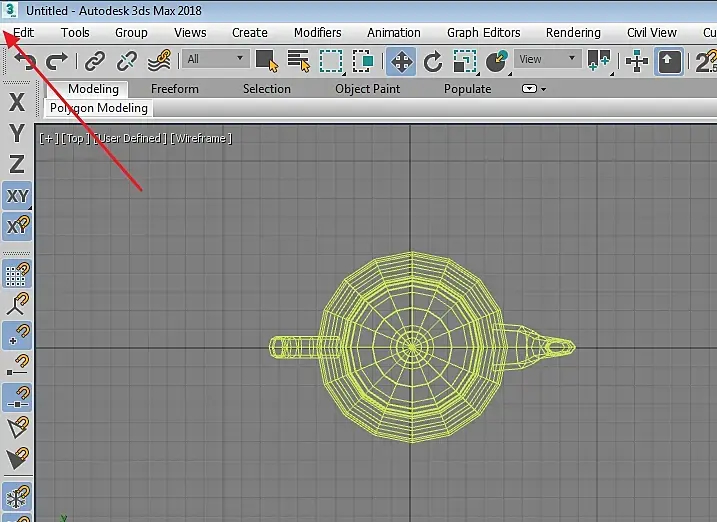
Task: Click the Undo arrow icon
Action: [x=24, y=61]
